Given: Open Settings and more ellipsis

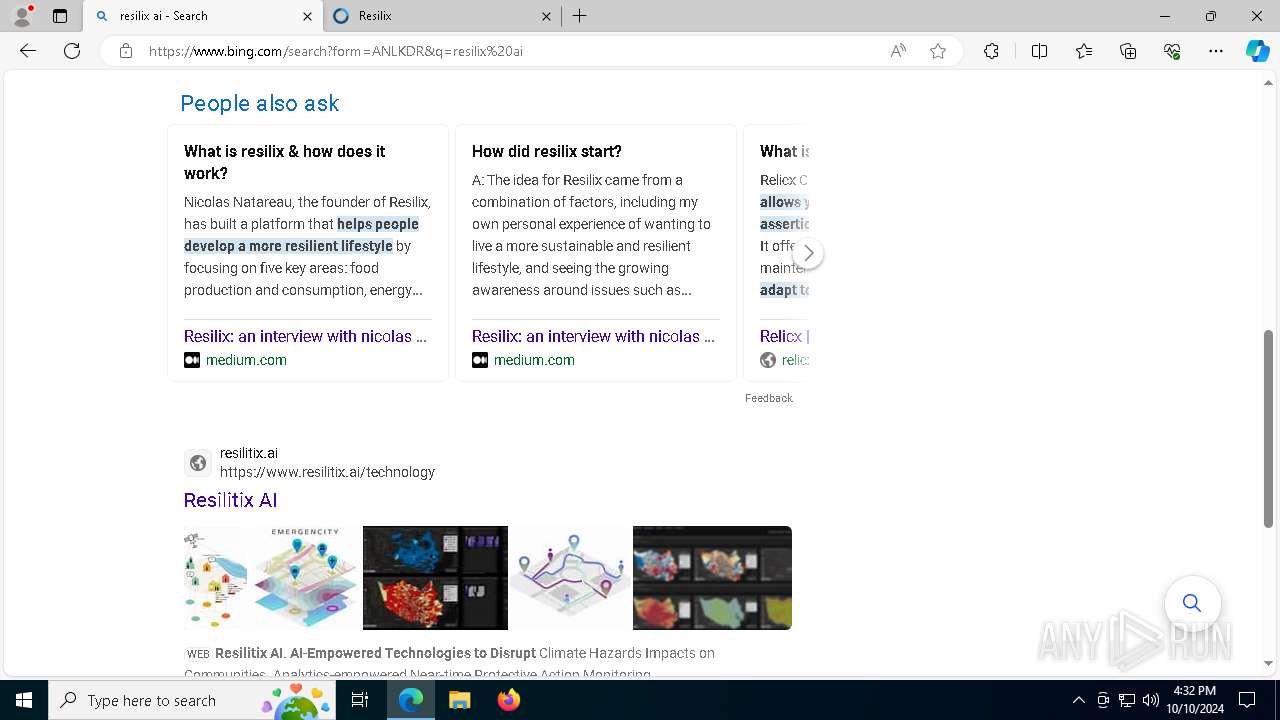Looking at the screenshot, I should pyautogui.click(x=1216, y=51).
